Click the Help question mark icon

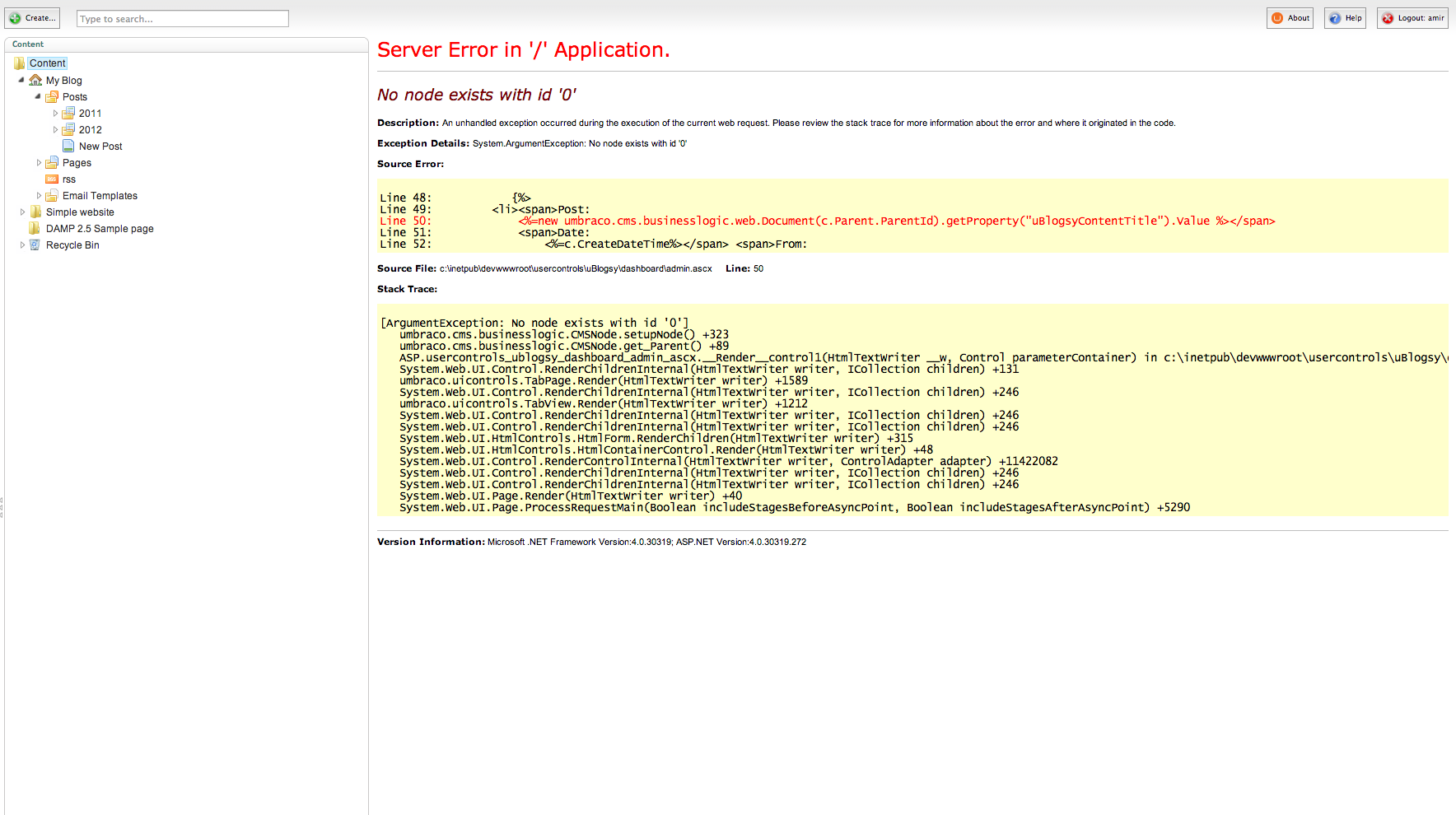[1335, 18]
